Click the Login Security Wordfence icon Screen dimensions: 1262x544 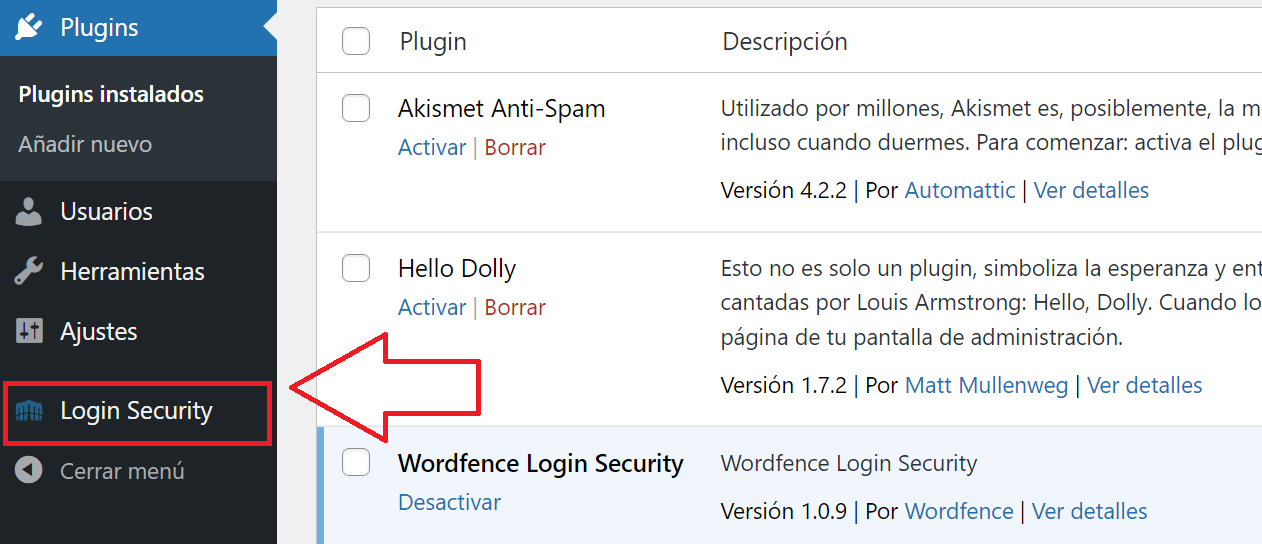coord(29,411)
